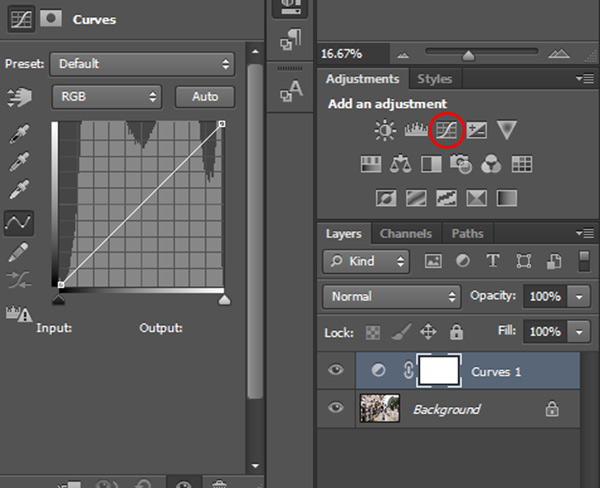The height and width of the screenshot is (488, 600).
Task: Hide the Background layer
Action: click(336, 407)
